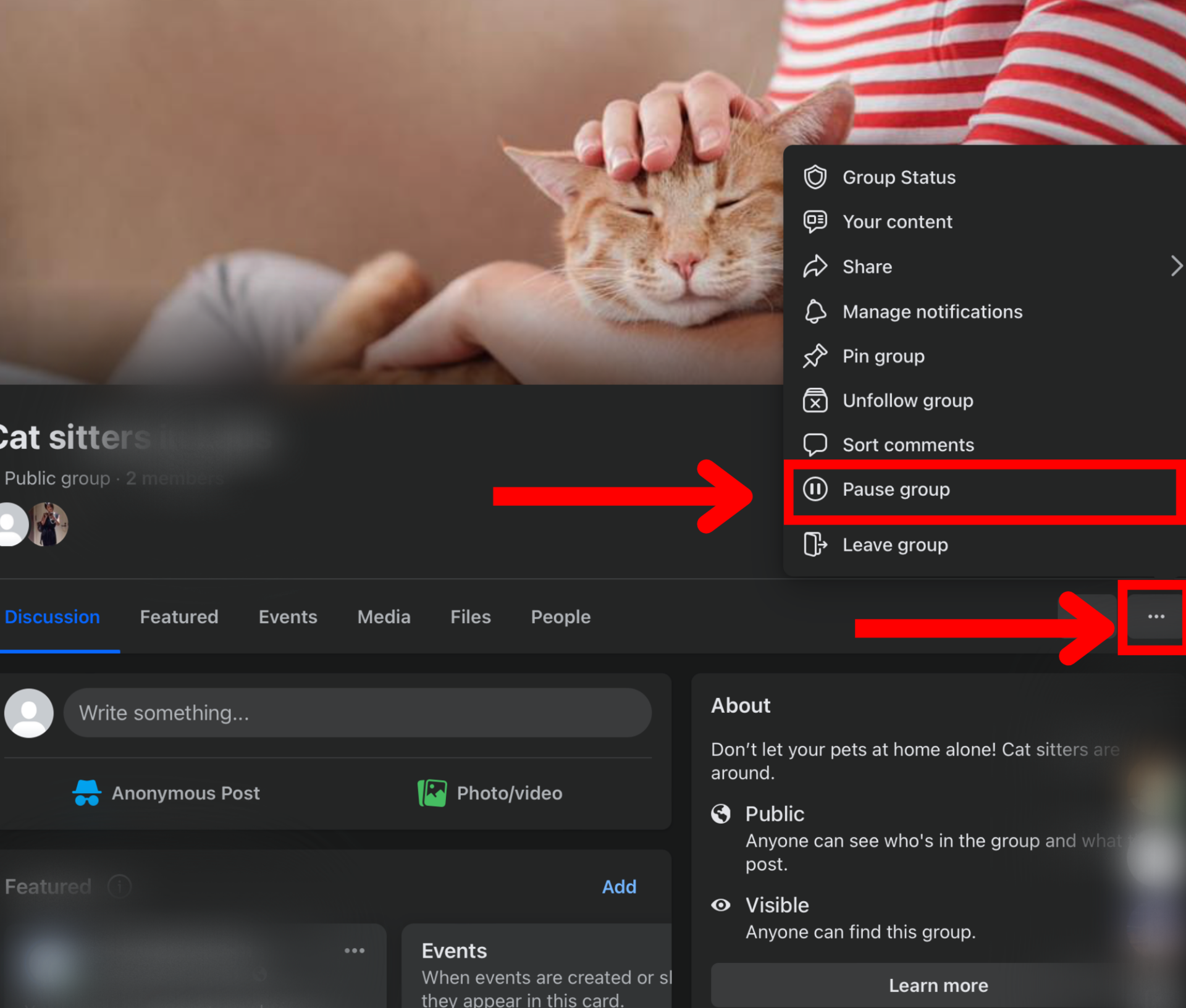Expand the Share submenu chevron
1186x1008 pixels.
[1175, 267]
